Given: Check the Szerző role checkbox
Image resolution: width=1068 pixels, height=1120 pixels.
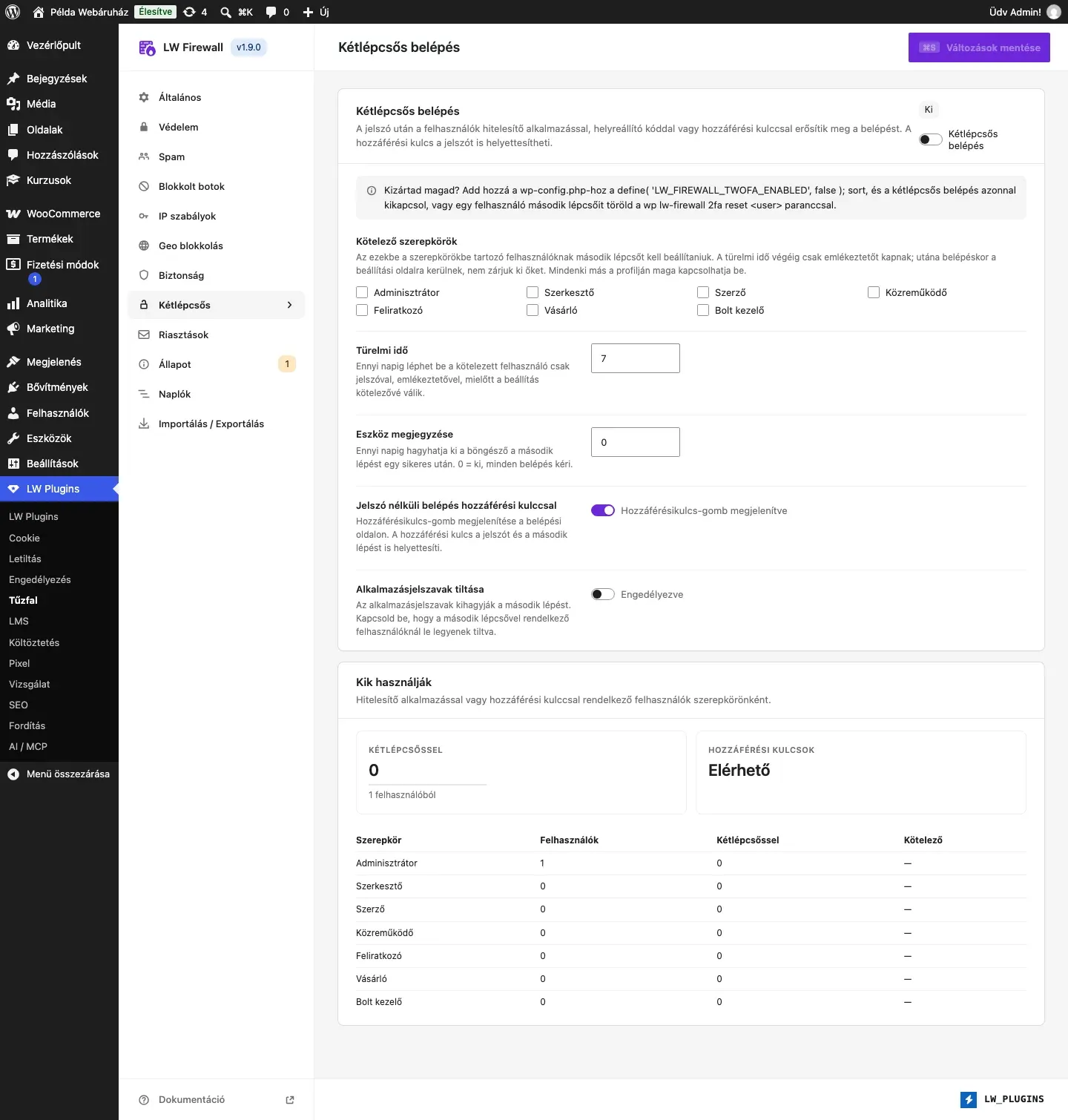Looking at the screenshot, I should click(703, 292).
